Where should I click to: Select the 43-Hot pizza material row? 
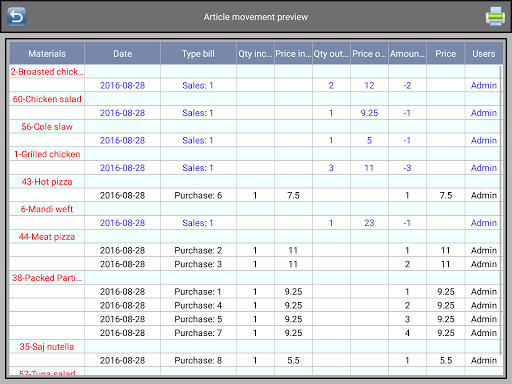click(255, 182)
